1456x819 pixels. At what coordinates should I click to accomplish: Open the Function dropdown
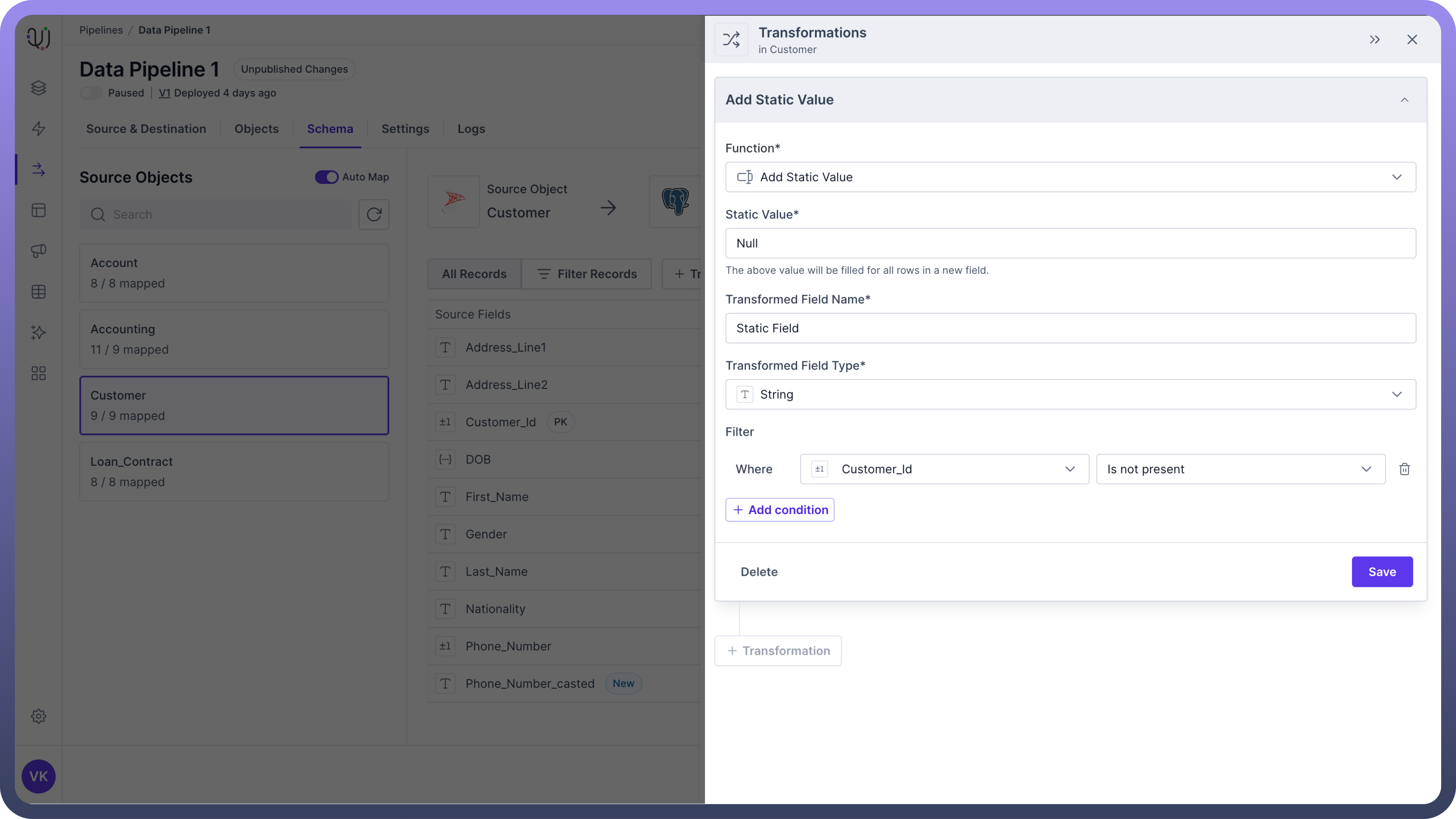(1070, 177)
